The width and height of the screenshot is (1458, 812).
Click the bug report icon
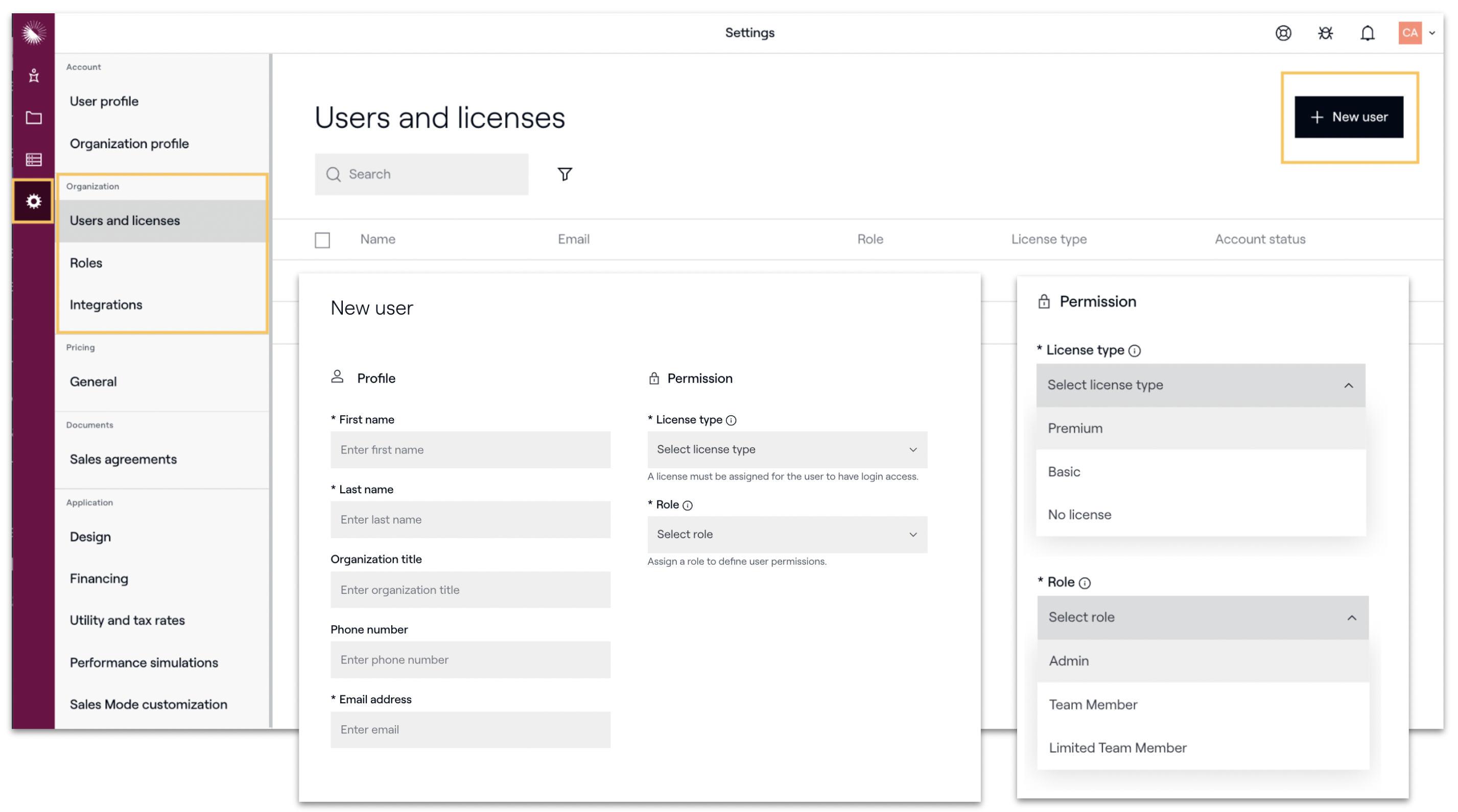click(x=1325, y=33)
